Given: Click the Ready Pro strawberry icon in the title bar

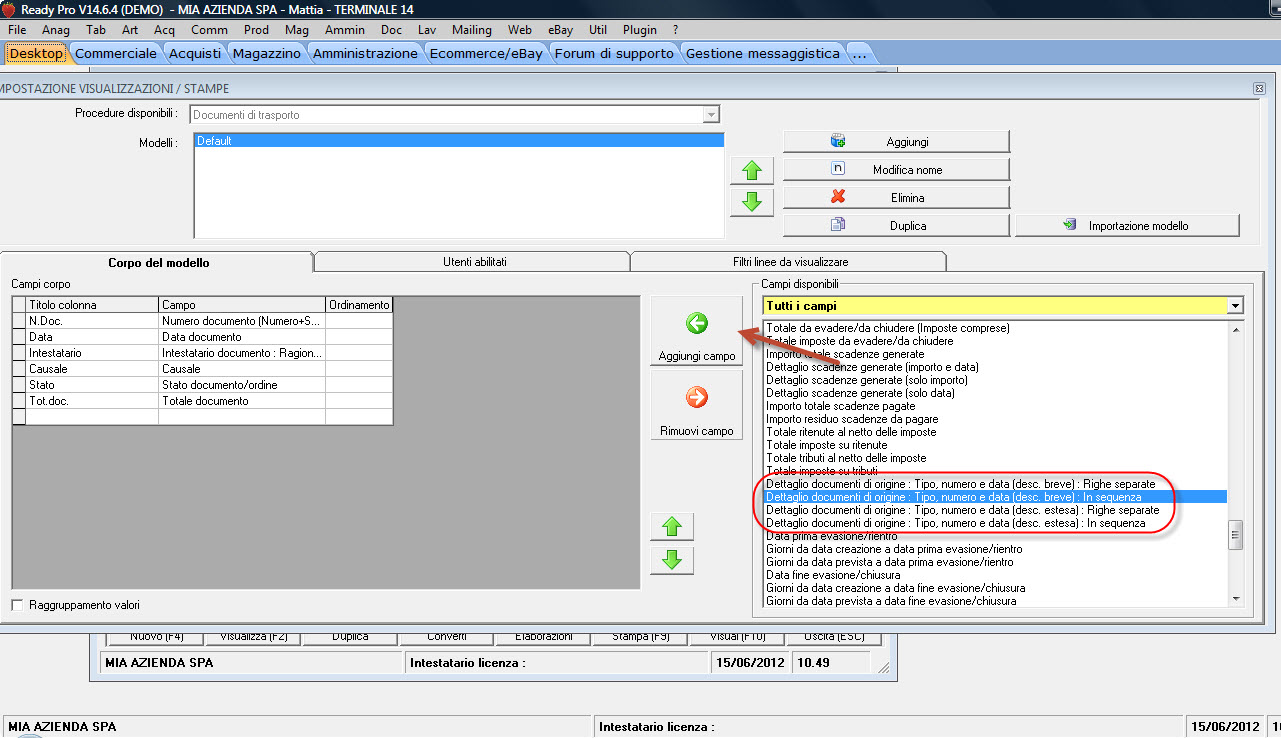Looking at the screenshot, I should (x=9, y=10).
